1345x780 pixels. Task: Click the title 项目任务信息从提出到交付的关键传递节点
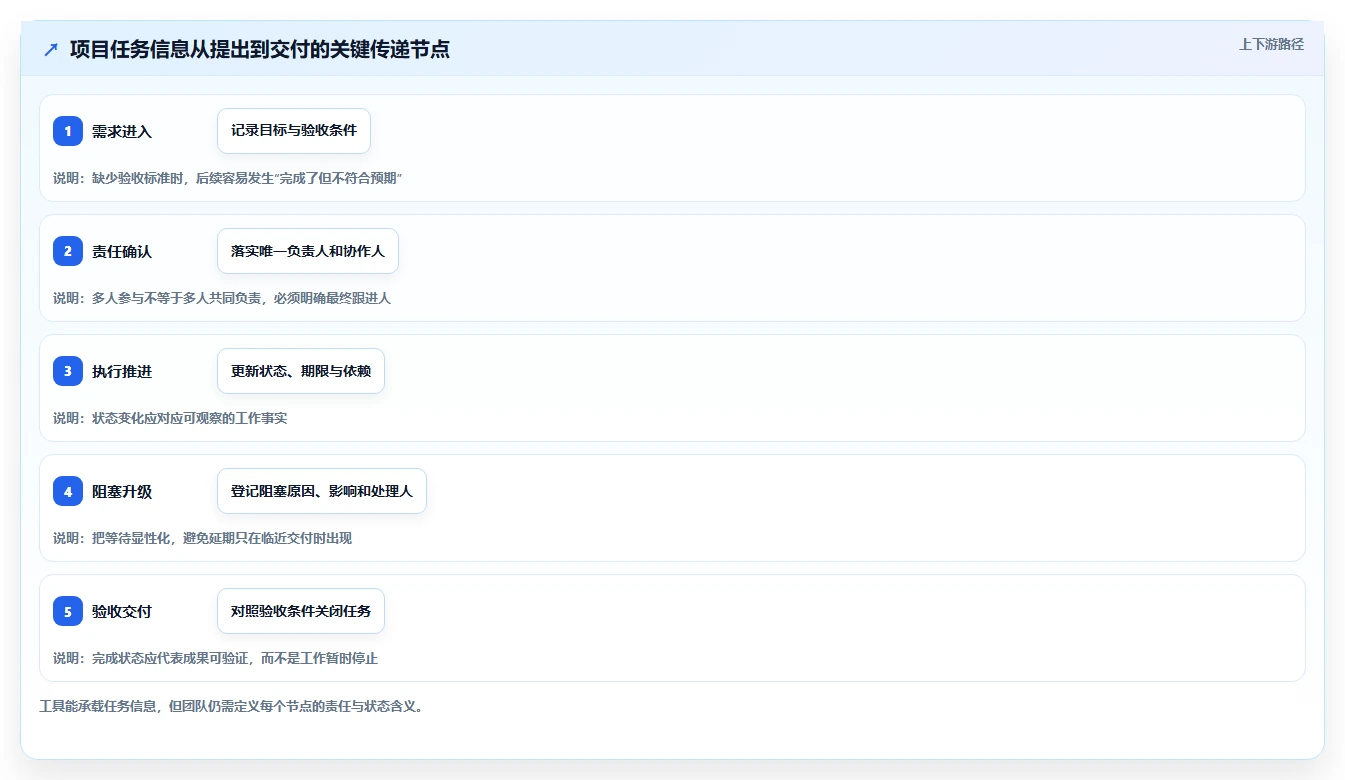[x=260, y=49]
